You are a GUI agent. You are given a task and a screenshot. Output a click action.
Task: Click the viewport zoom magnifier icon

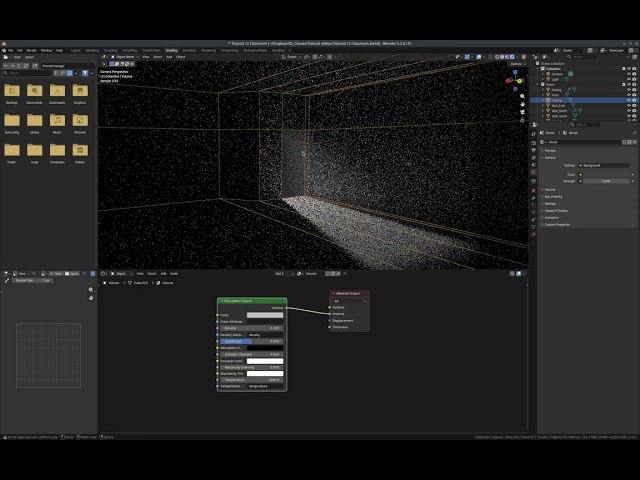coord(522,96)
